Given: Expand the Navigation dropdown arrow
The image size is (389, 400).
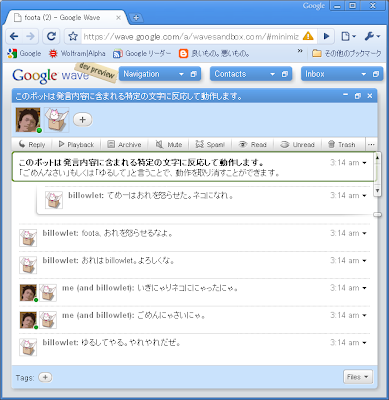Looking at the screenshot, I should [x=181, y=74].
